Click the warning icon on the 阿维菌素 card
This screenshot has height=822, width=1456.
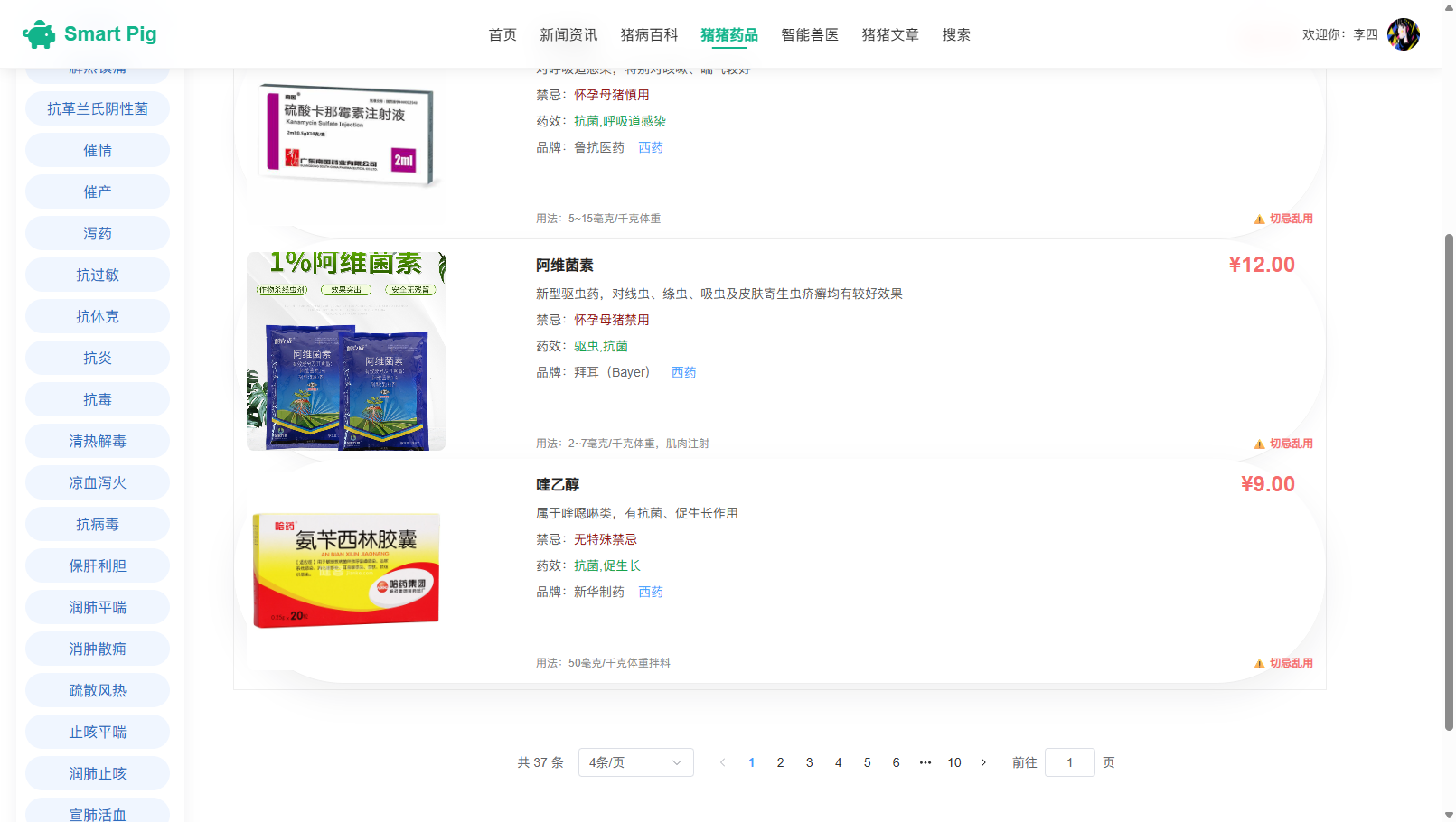(1259, 444)
